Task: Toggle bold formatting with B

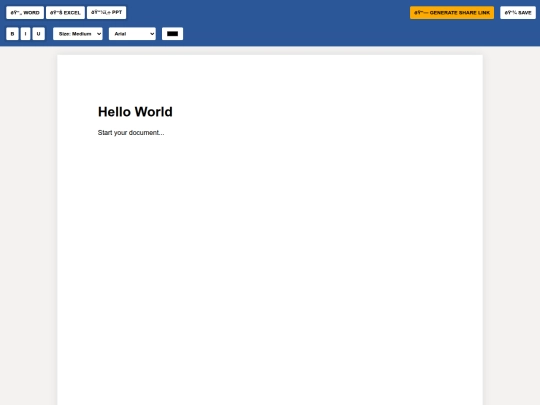Action: coord(12,34)
